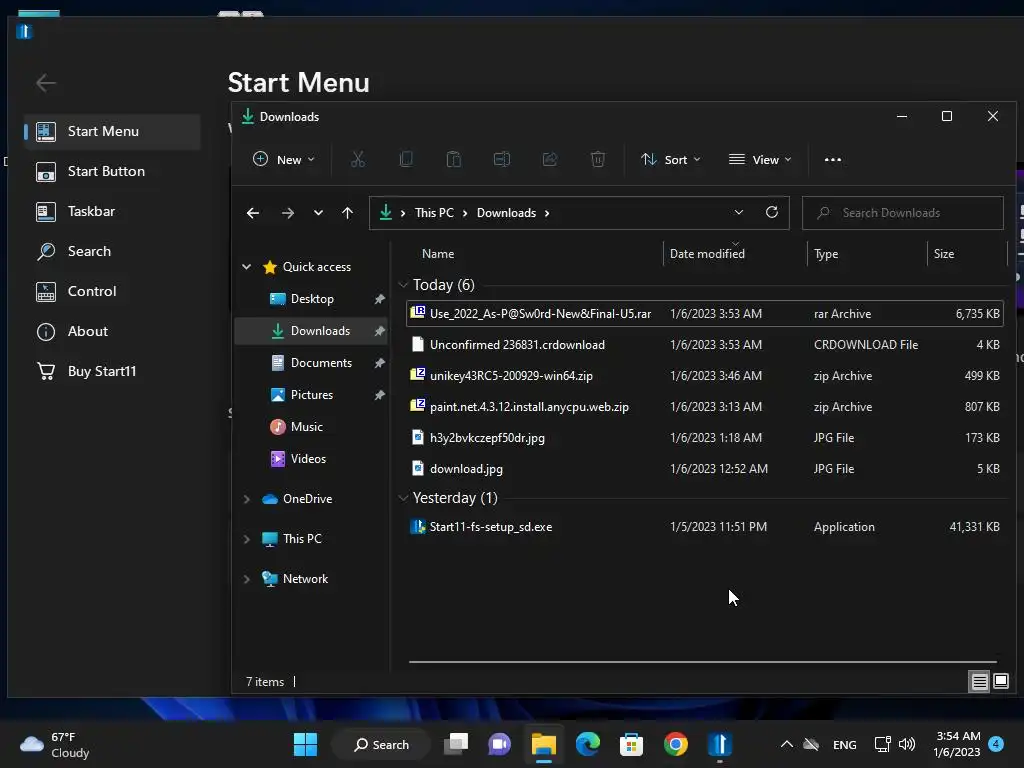Open Videos in navigation pane
The width and height of the screenshot is (1024, 768).
pos(312,458)
